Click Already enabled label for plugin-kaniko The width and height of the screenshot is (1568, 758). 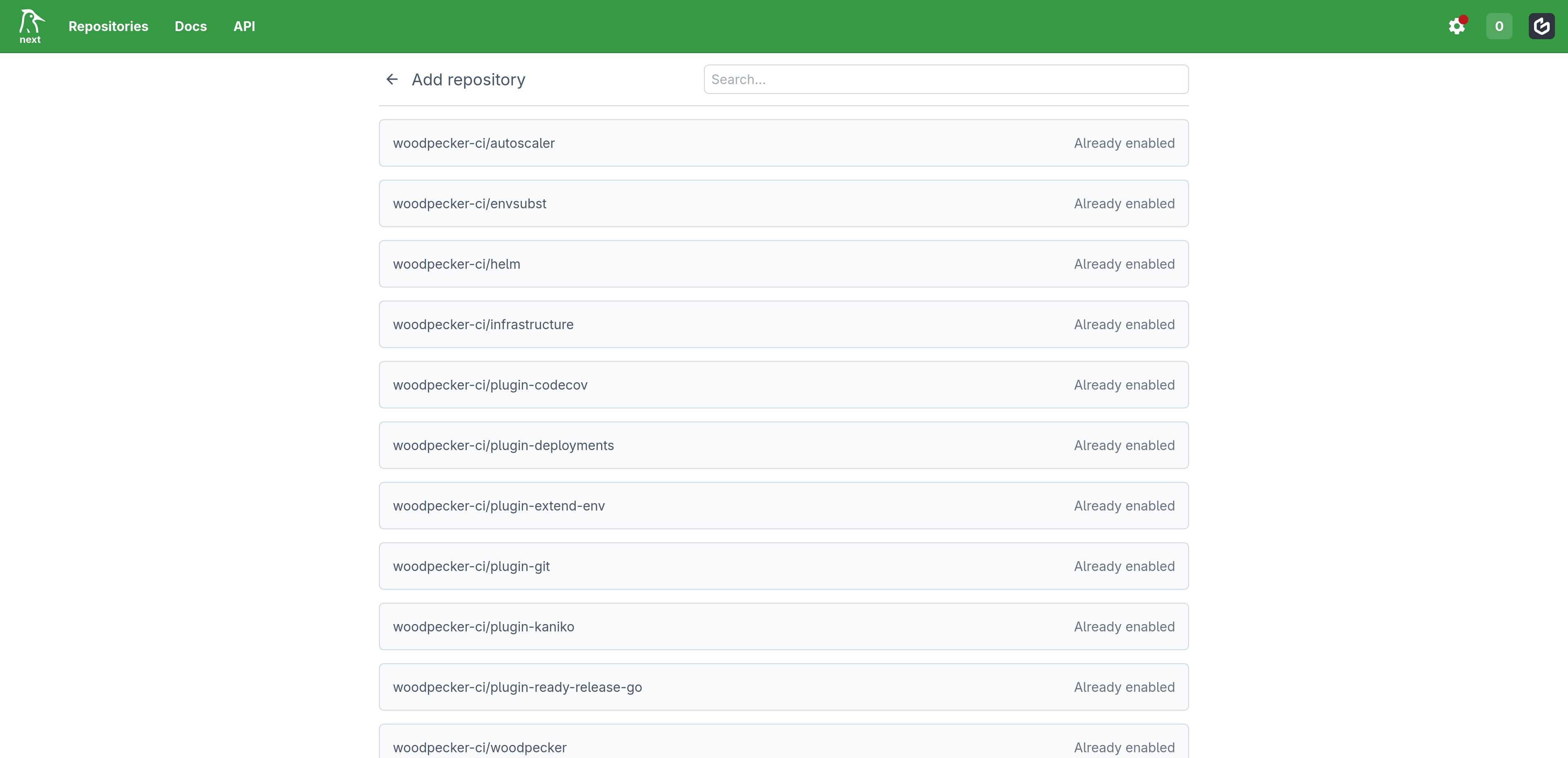pyautogui.click(x=1124, y=626)
